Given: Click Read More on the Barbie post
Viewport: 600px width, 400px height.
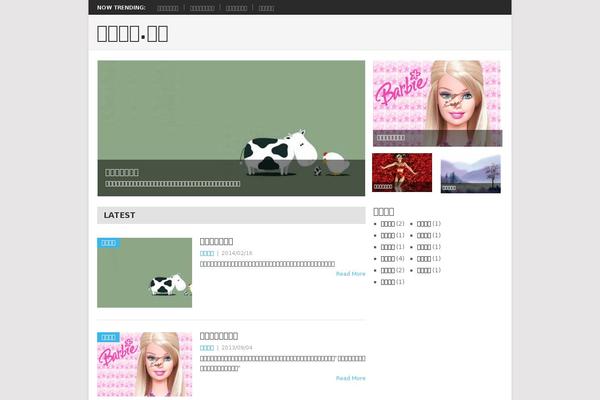Looking at the screenshot, I should pyautogui.click(x=351, y=379).
